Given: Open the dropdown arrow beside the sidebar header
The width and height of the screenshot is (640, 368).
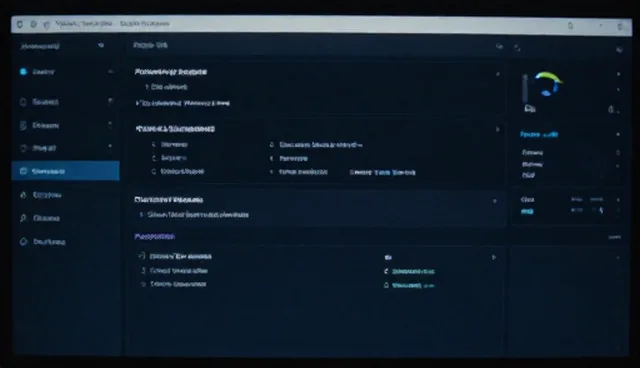Looking at the screenshot, I should click(101, 46).
